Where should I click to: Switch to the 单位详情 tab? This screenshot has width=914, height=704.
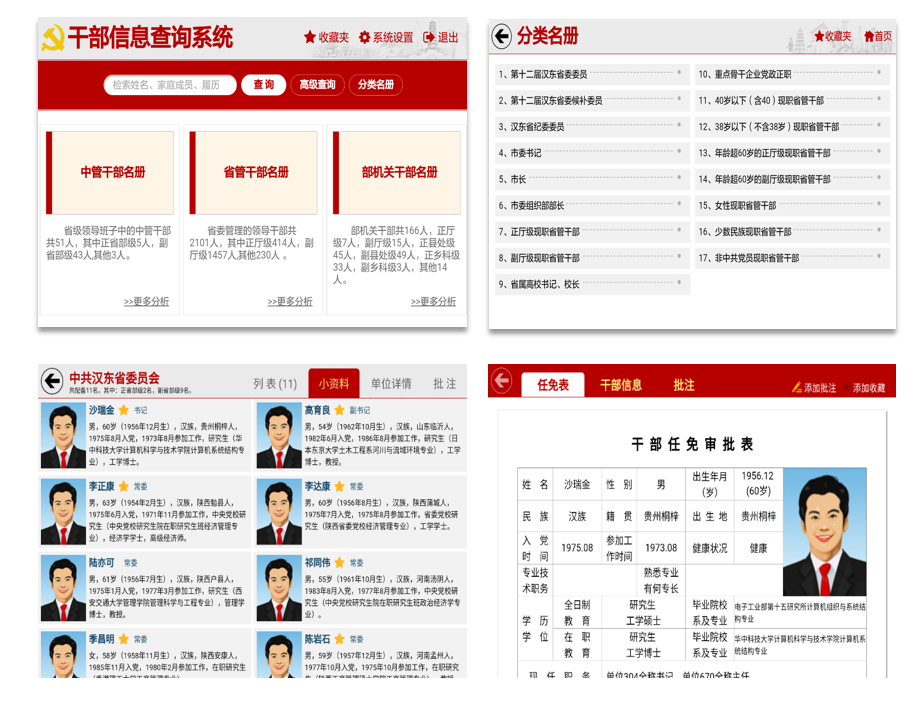[x=391, y=383]
